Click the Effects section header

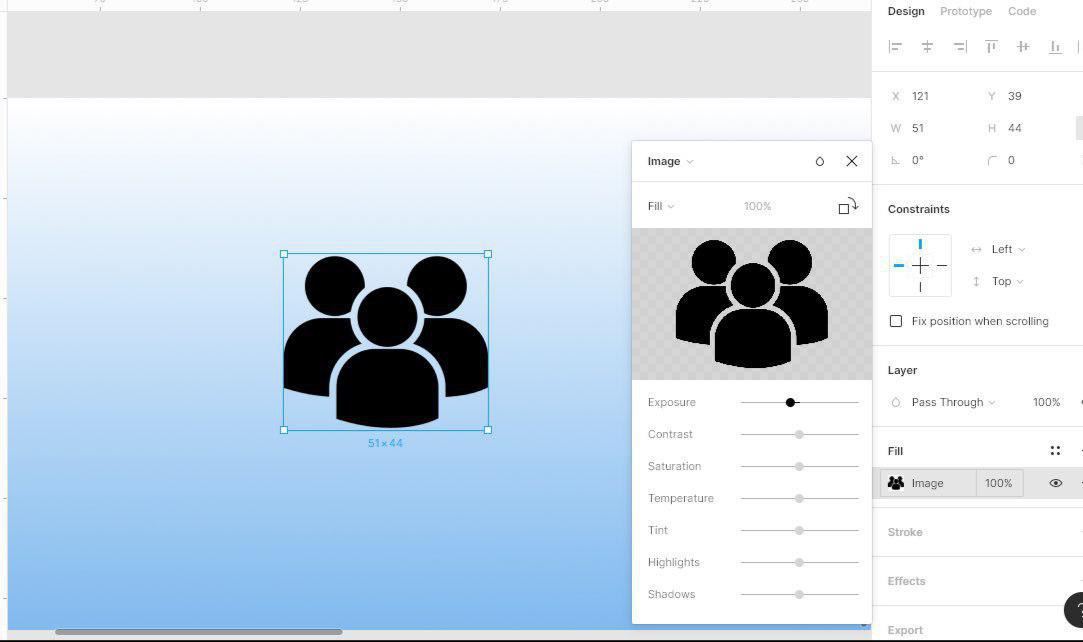pyautogui.click(x=906, y=581)
